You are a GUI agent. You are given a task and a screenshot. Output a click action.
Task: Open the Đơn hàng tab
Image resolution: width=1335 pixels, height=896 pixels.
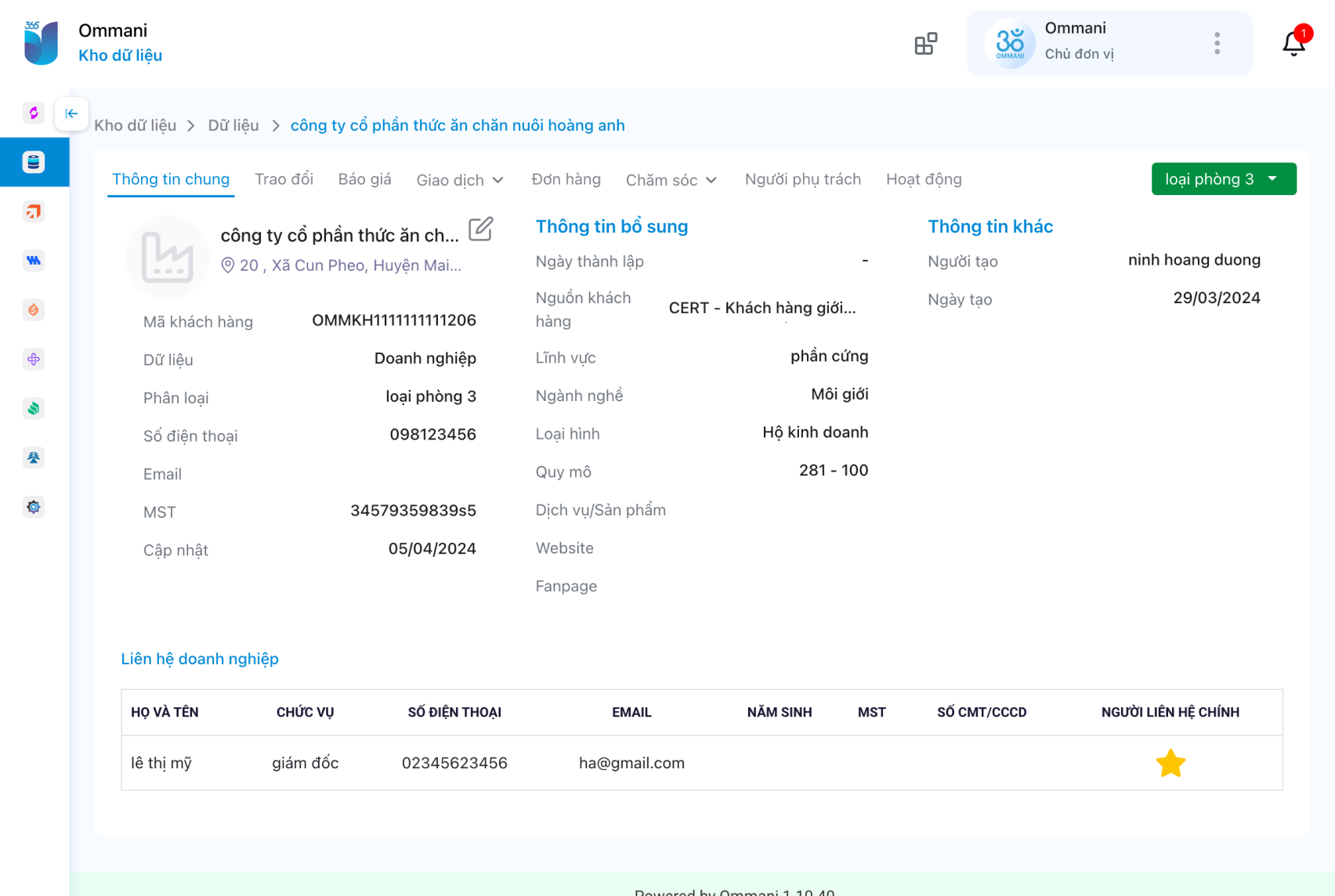[566, 179]
